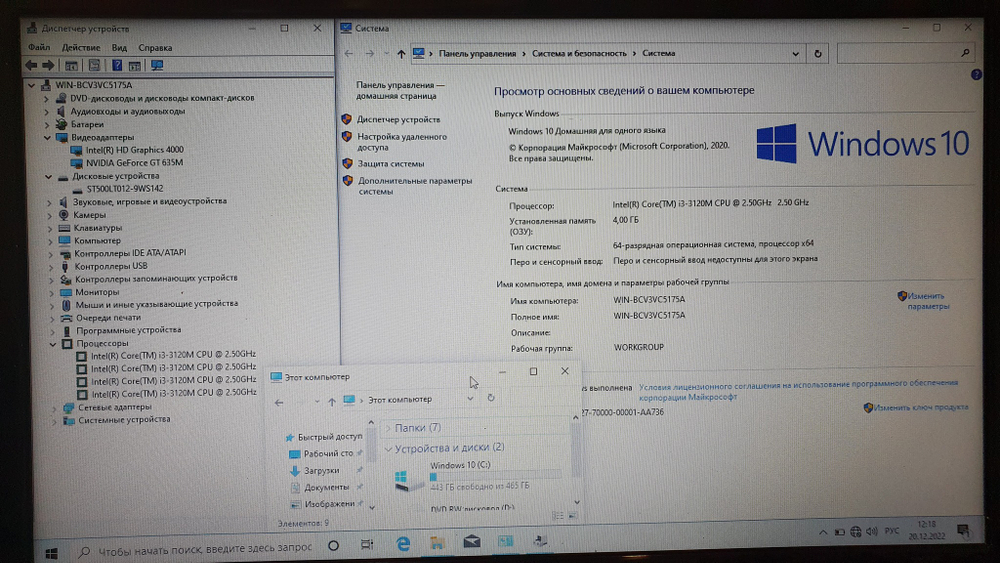Open Microsoft Edge from taskbar
The width and height of the screenshot is (1000, 563).
(403, 544)
